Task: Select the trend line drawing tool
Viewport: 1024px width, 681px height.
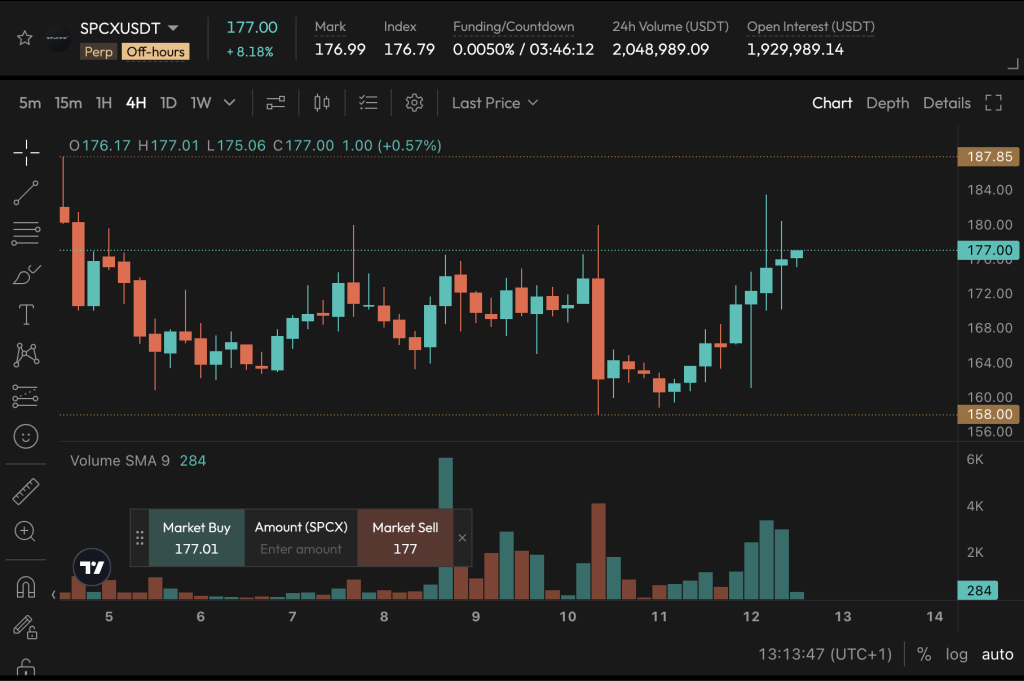Action: pos(26,193)
